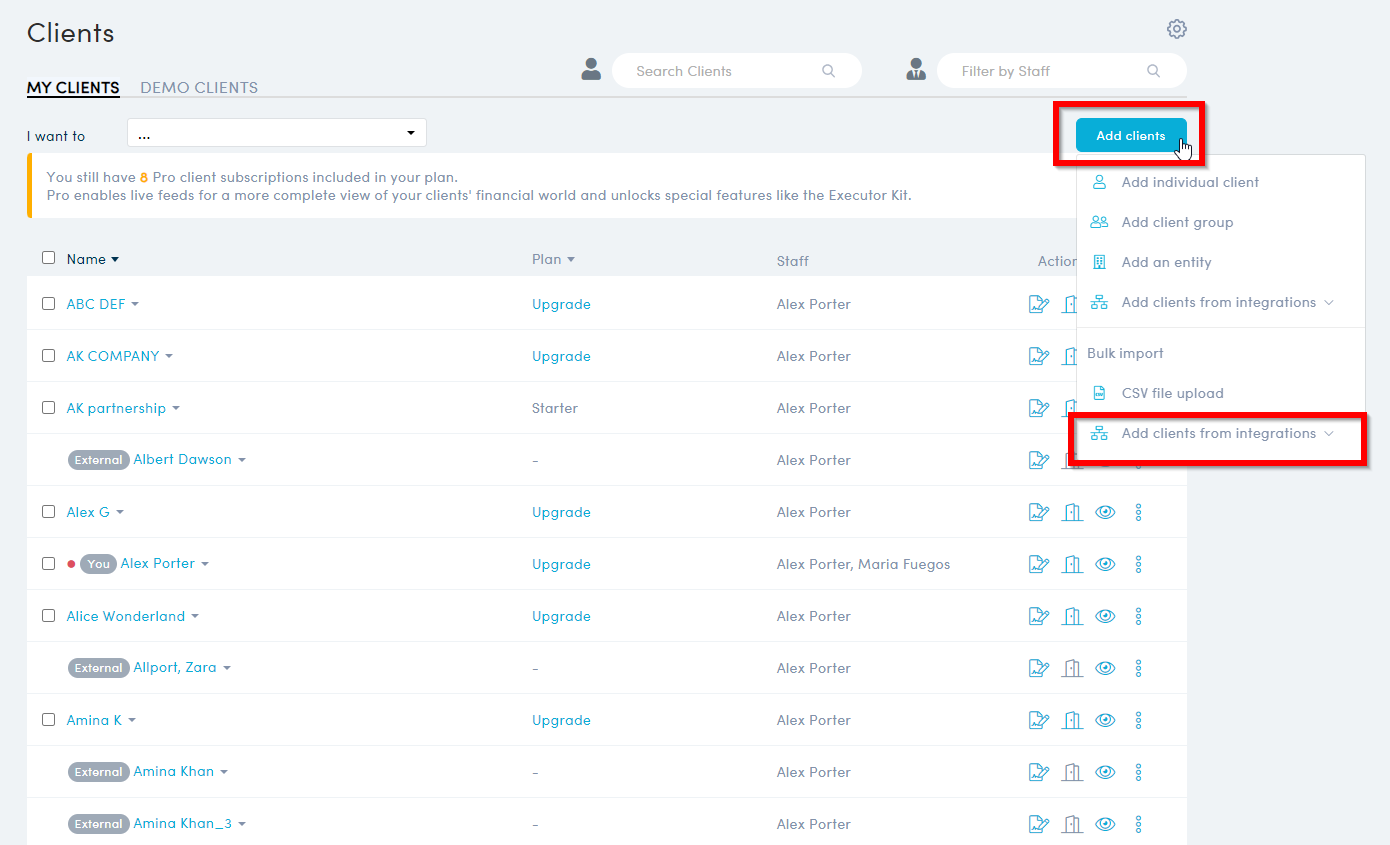This screenshot has width=1390, height=845.
Task: Click the door icon in Alice Wonderland row
Action: 1072,616
